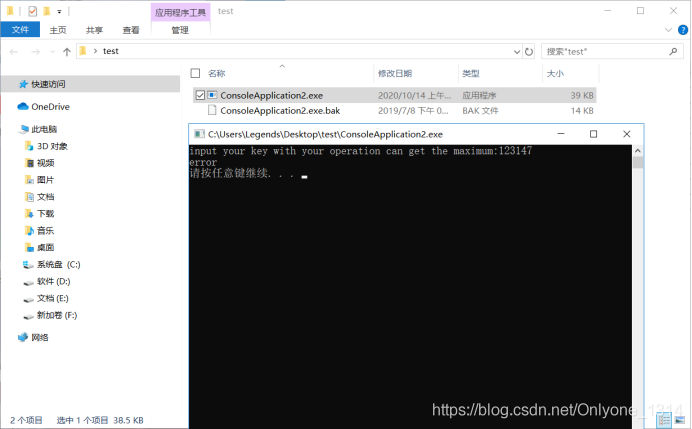Expand the ribbon with chevron
This screenshot has width=692, height=429.
click(668, 30)
